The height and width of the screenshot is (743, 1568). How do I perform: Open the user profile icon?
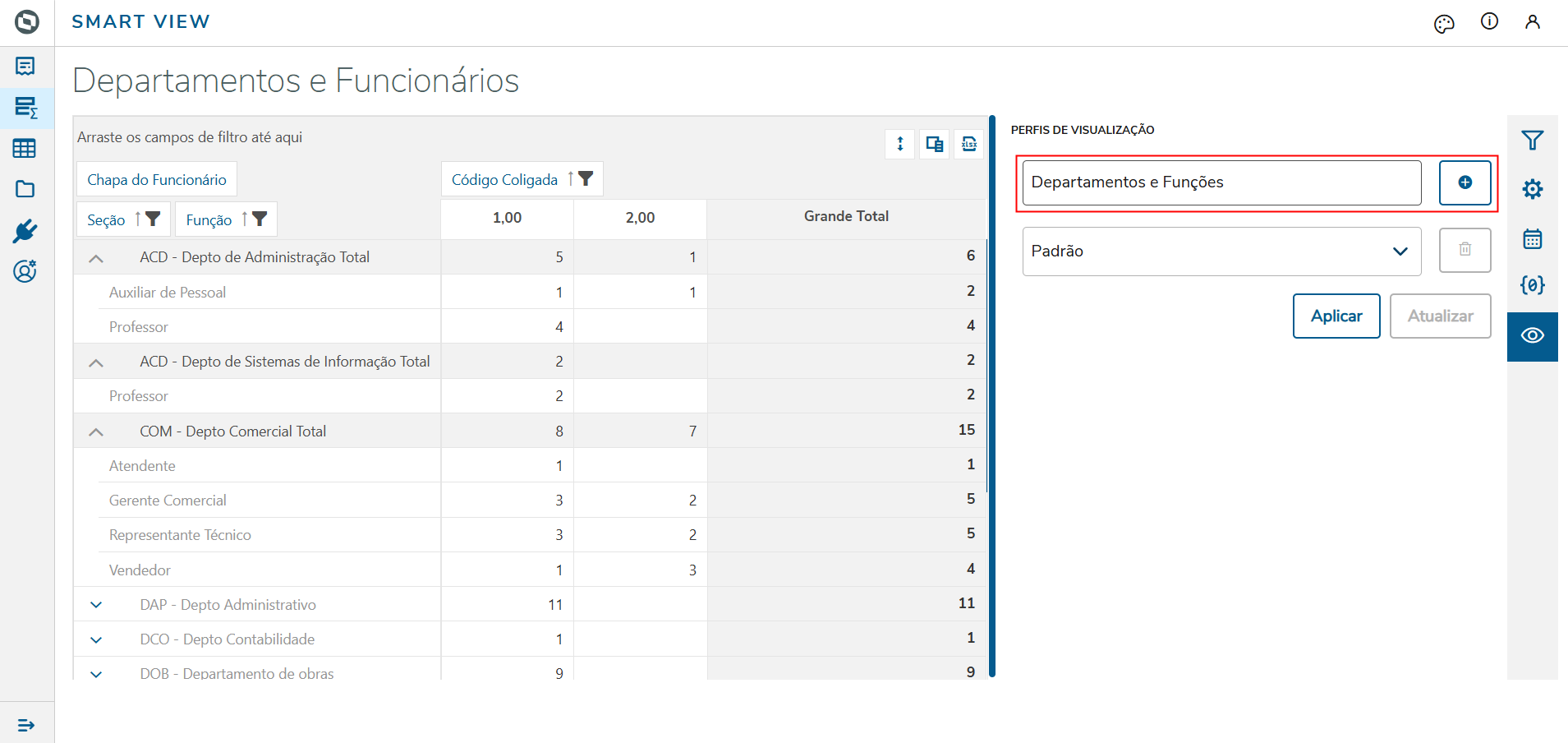pos(1532,22)
